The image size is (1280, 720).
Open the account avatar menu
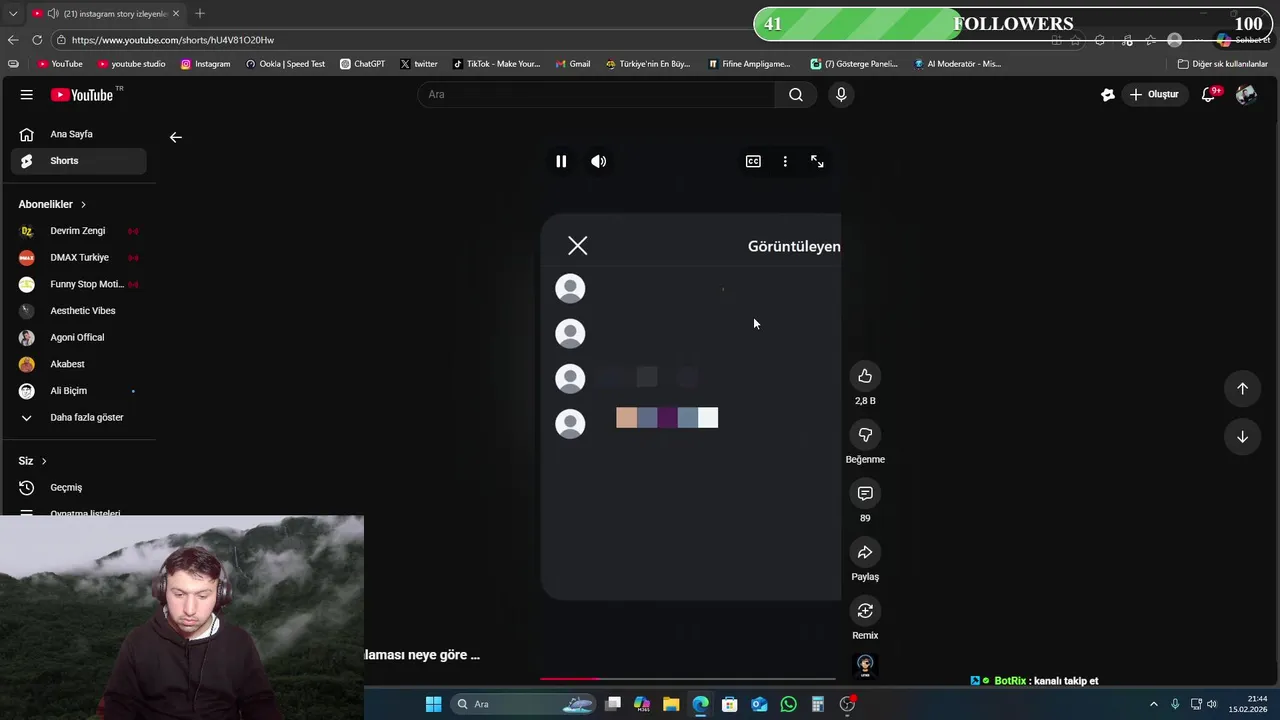click(x=1246, y=94)
